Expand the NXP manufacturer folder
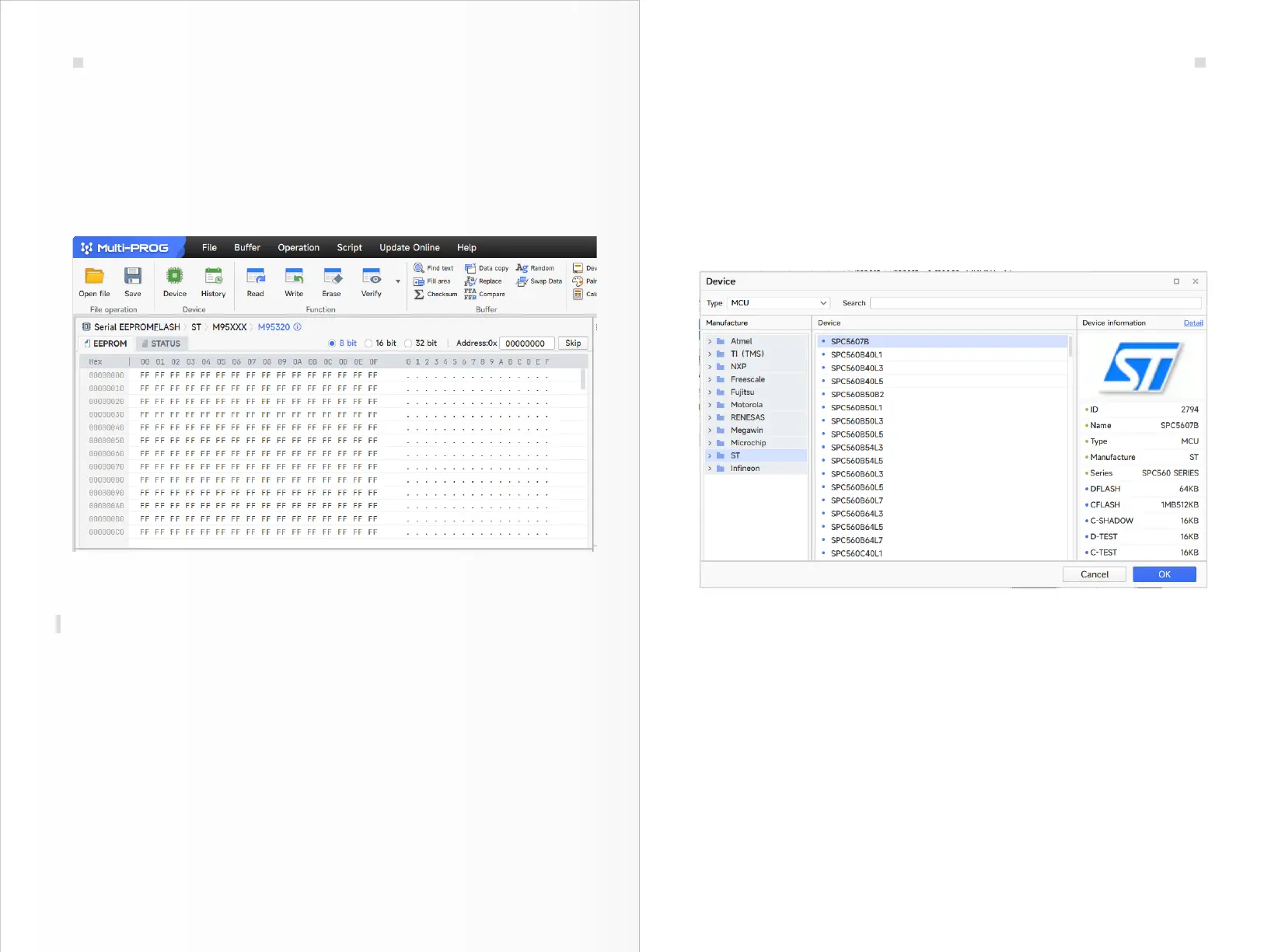 pos(710,367)
